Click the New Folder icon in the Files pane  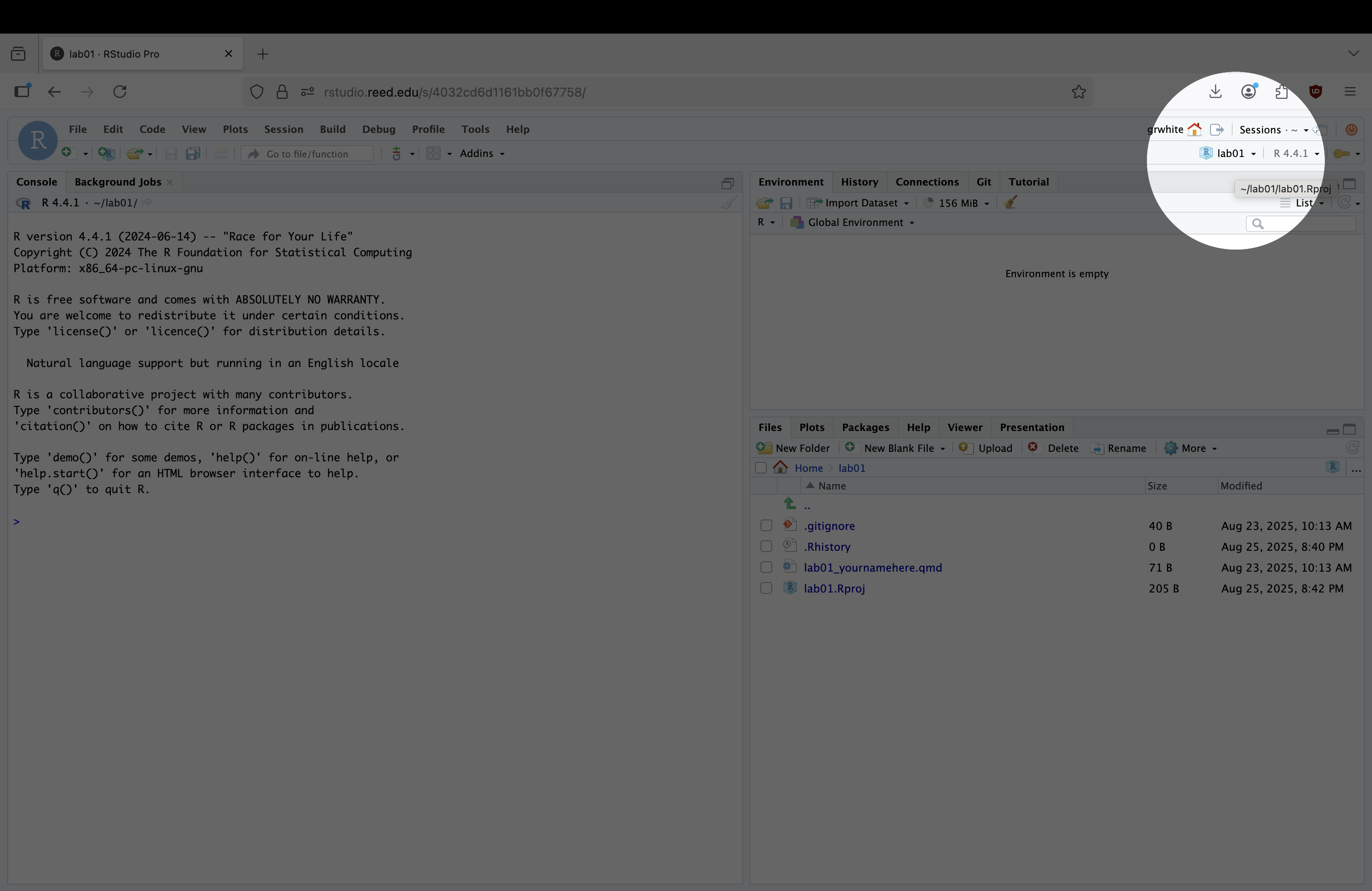click(764, 448)
